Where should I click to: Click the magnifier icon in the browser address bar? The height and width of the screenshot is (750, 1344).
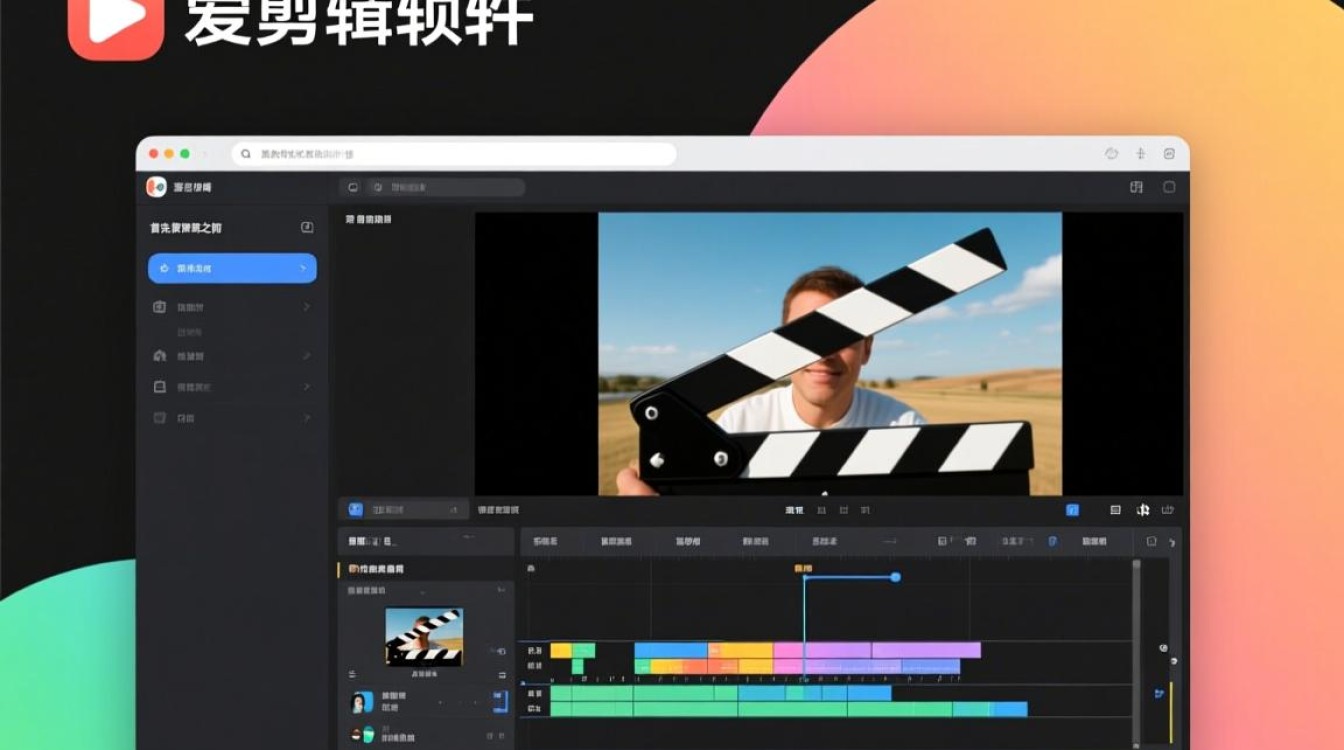(x=246, y=154)
